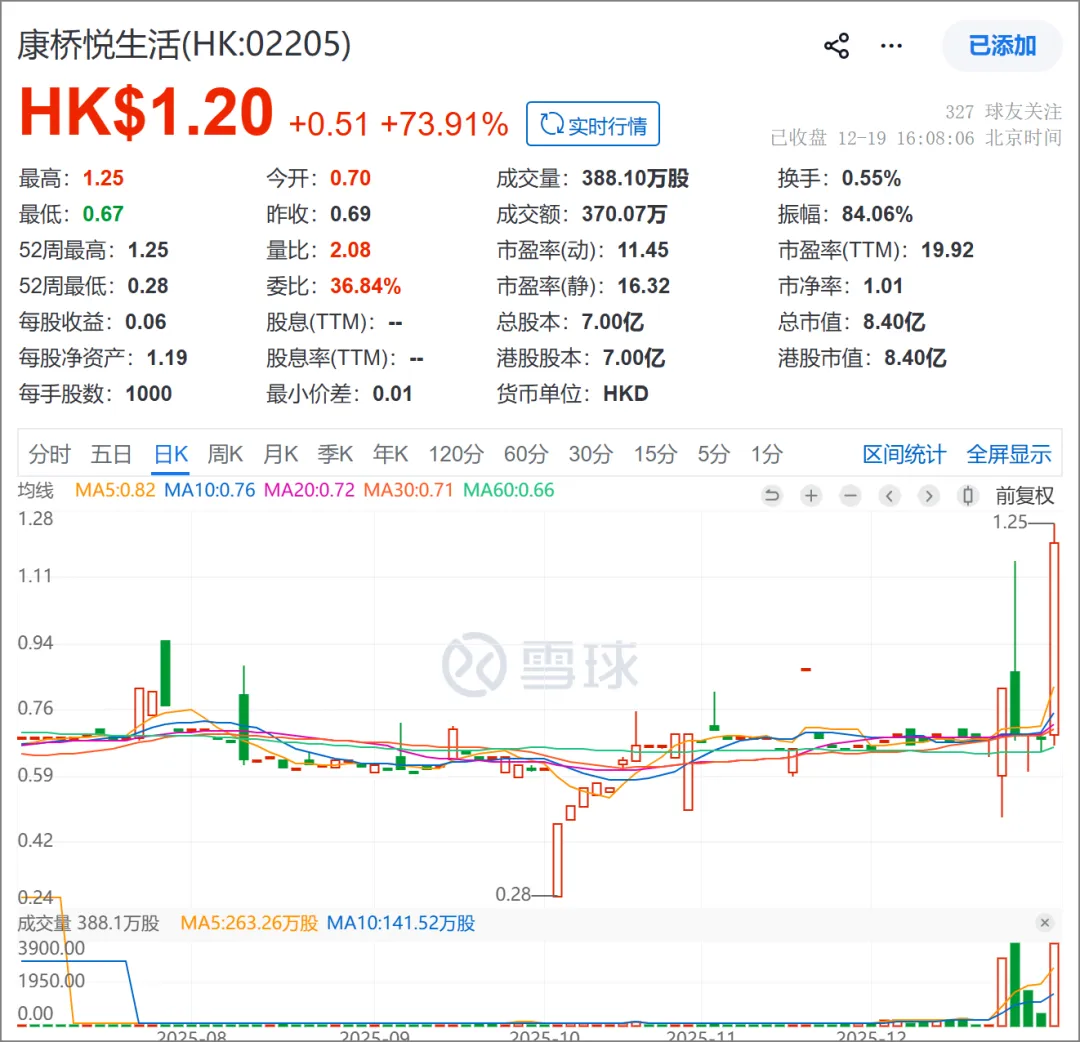Zoom out chart with the minus icon
Viewport: 1080px width, 1042px height.
(x=851, y=495)
